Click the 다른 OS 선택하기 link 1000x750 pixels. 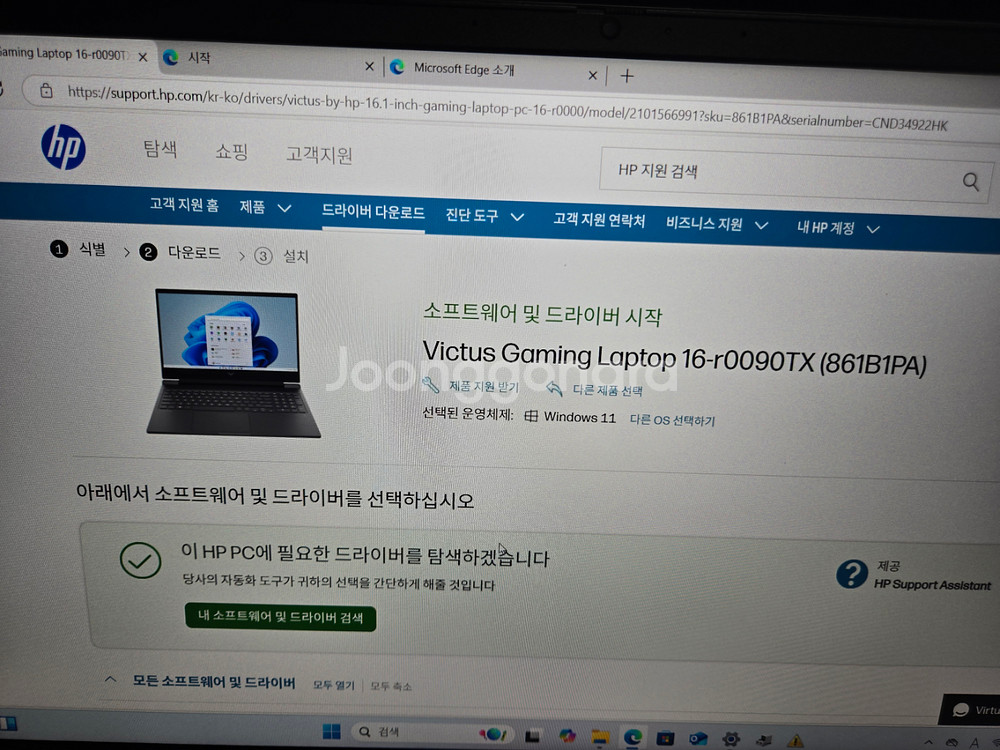point(672,420)
